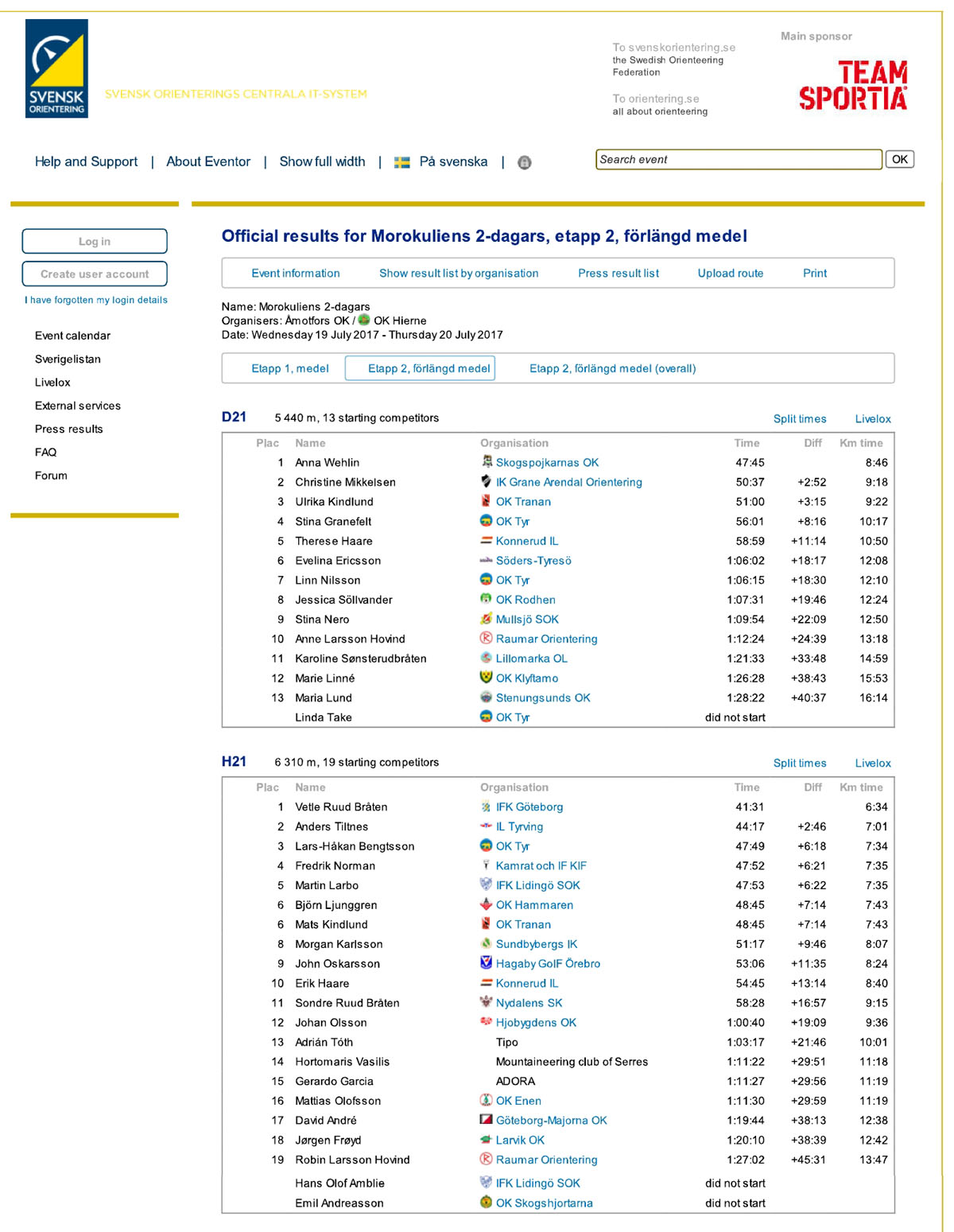Viewport: 954px width, 1232px height.
Task: Click the OK Hierne logo in Organisers line
Action: (x=364, y=320)
